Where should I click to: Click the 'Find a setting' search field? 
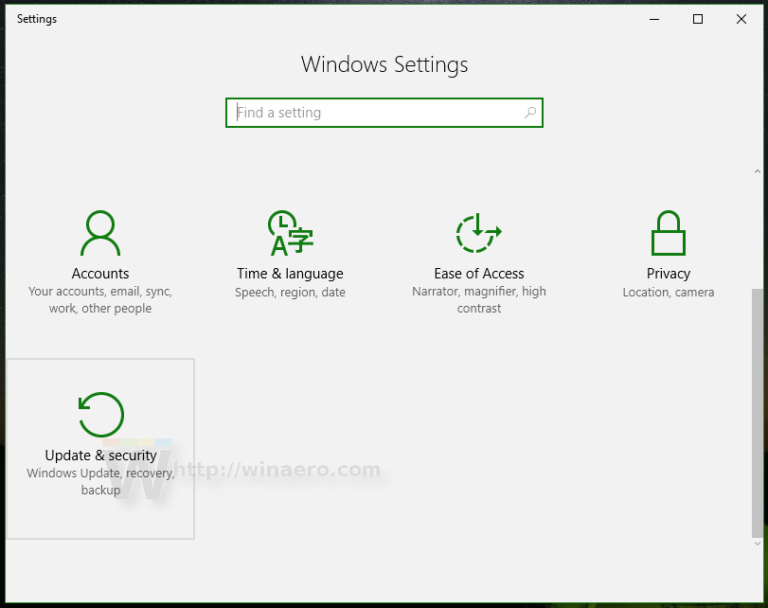click(375, 113)
